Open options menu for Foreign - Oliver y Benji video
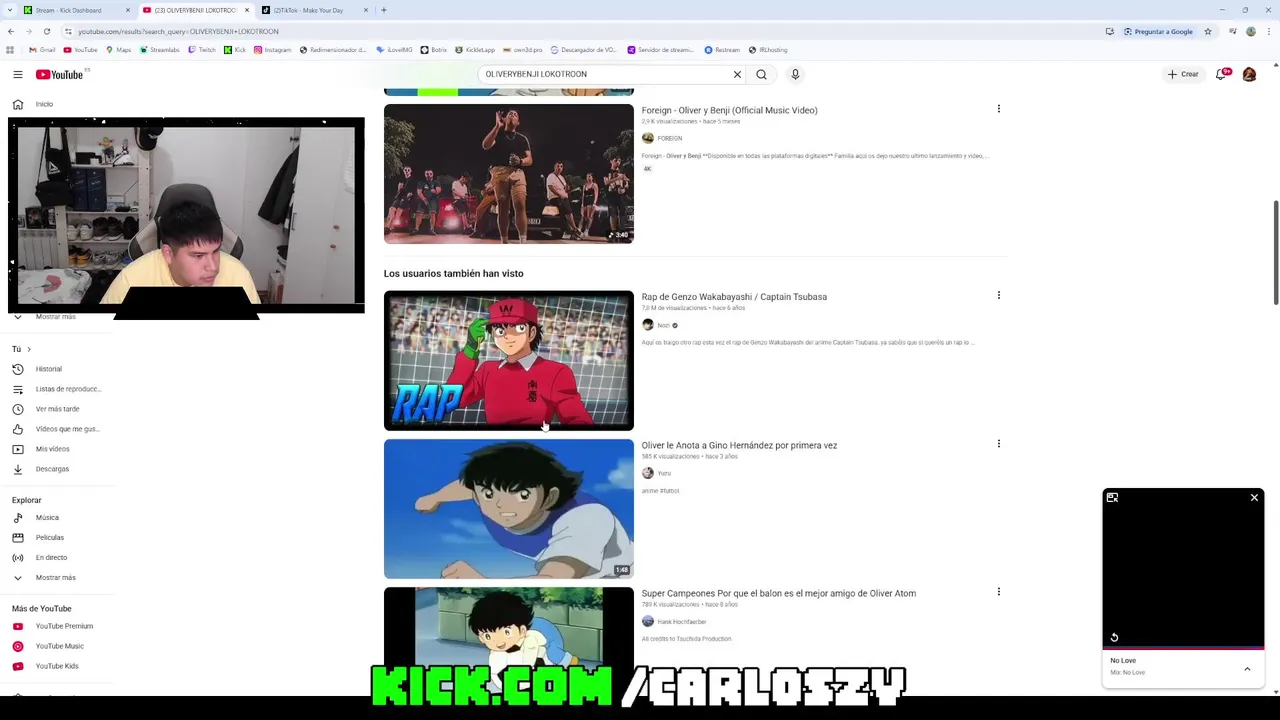The width and height of the screenshot is (1280, 720). (998, 109)
